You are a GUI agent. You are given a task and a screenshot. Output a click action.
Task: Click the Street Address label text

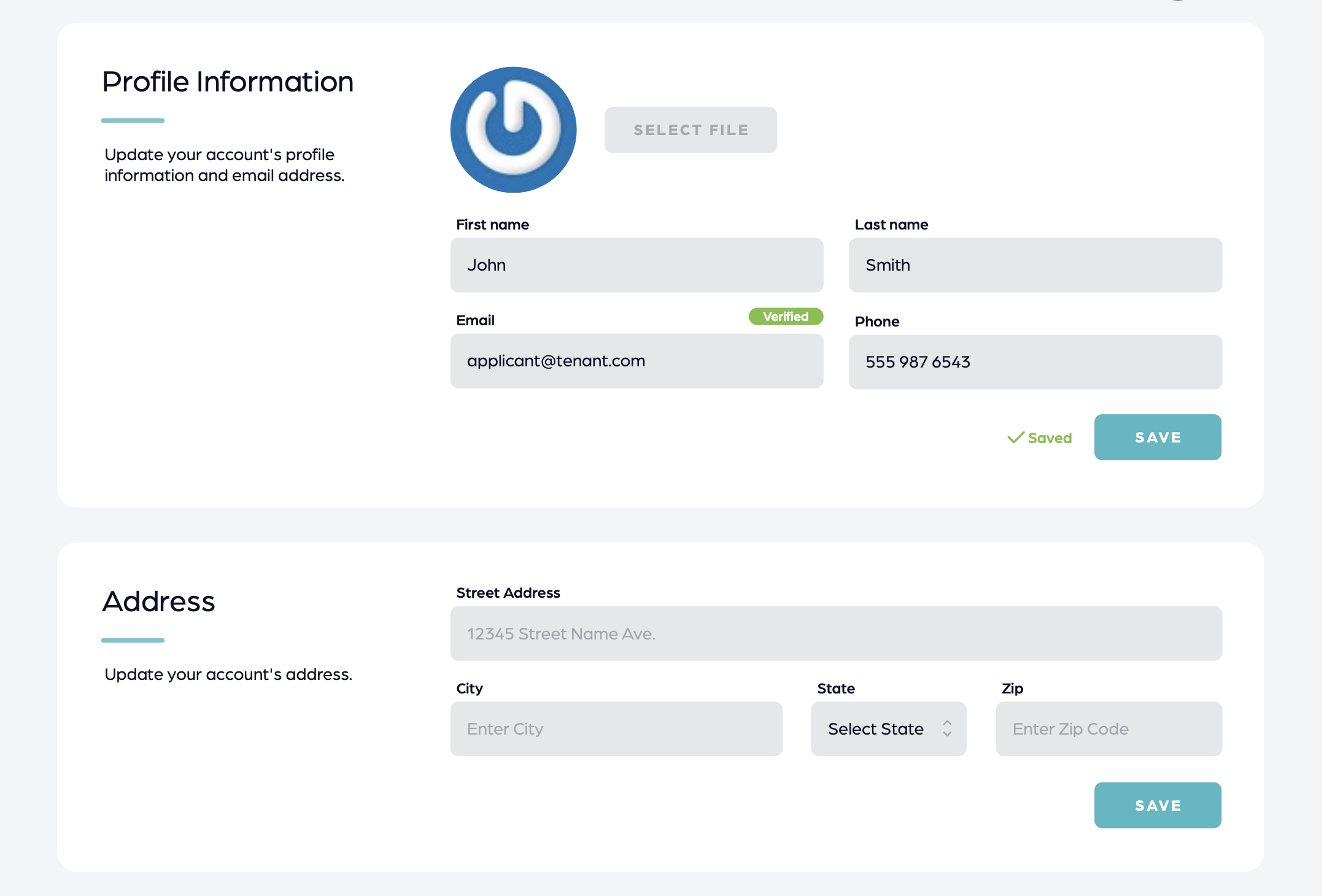tap(508, 593)
